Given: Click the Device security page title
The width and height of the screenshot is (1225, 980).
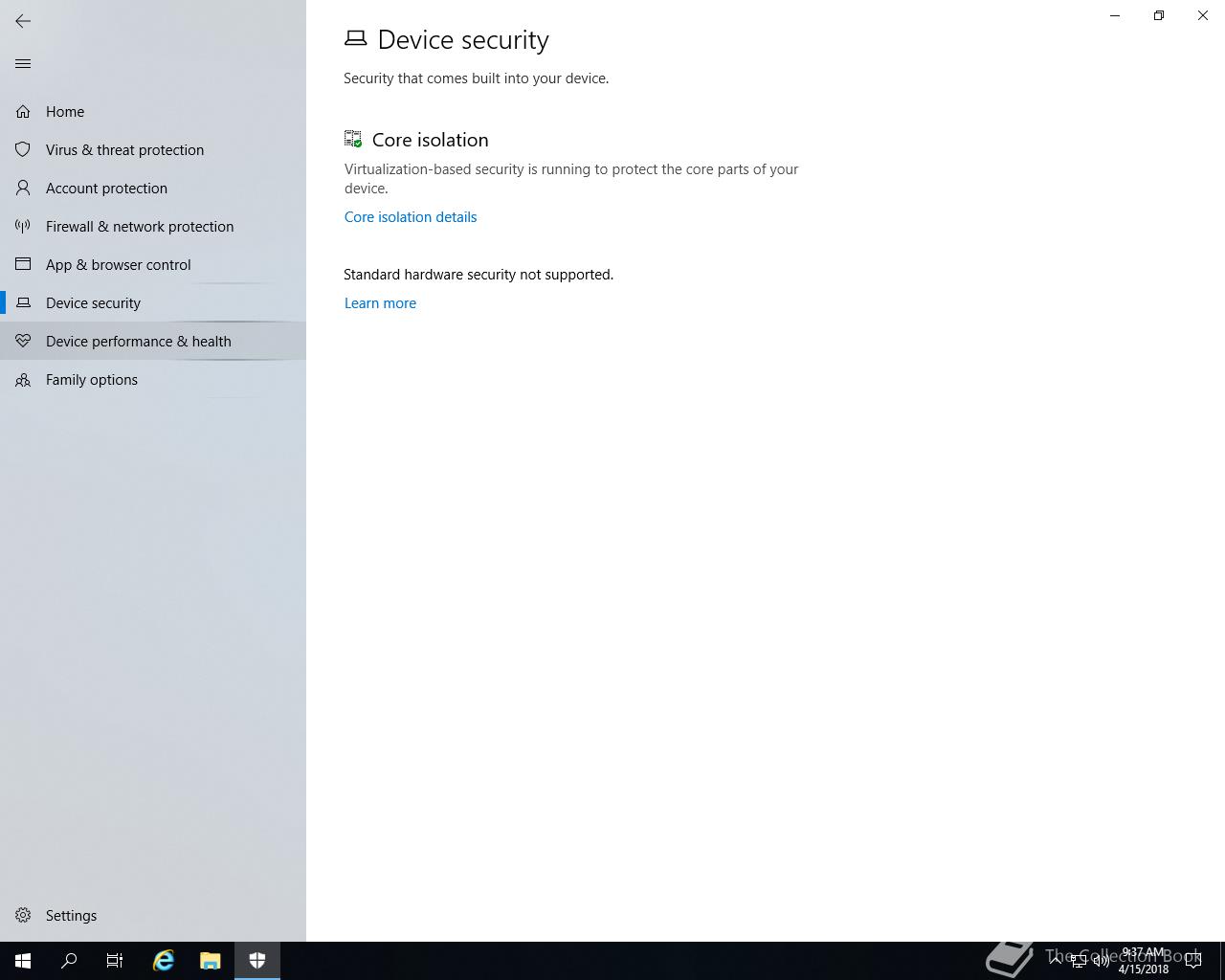Looking at the screenshot, I should point(463,40).
